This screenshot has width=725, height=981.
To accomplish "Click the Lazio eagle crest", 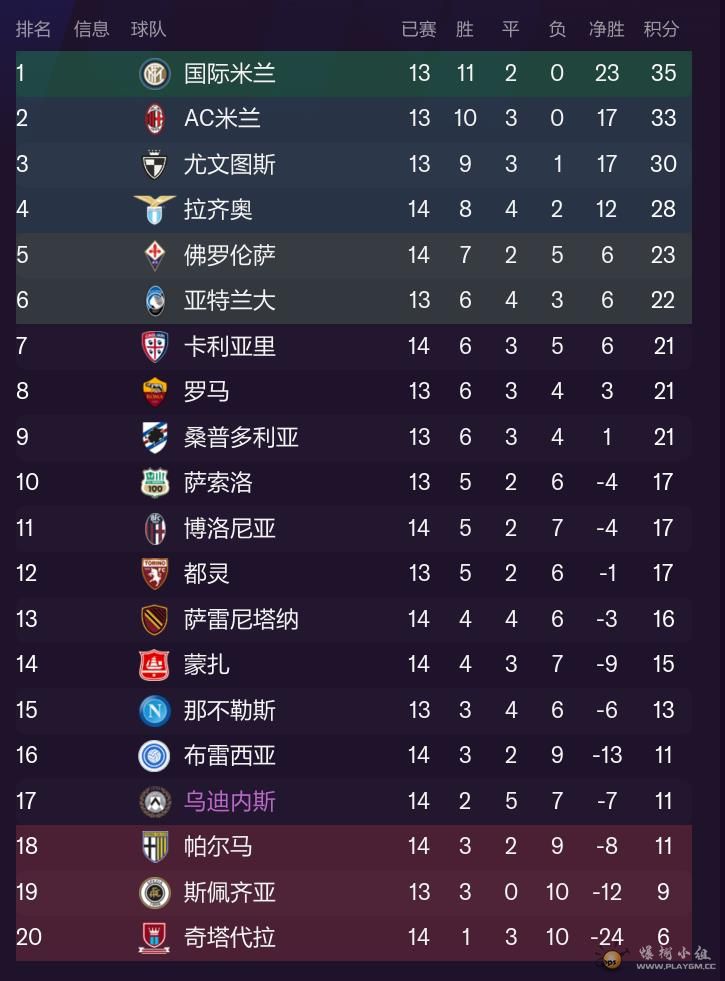I will 154,209.
